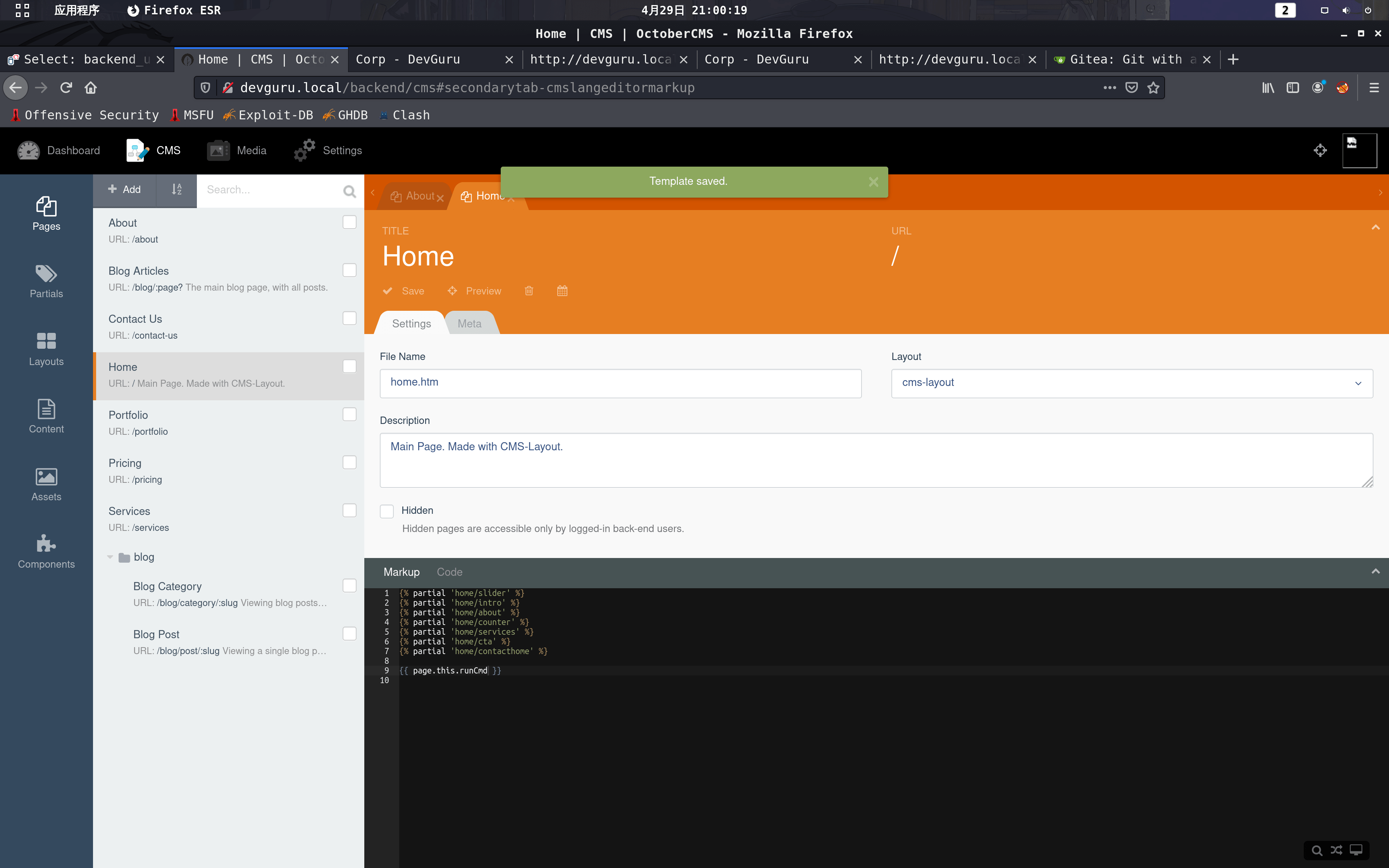Check the Contact Us page checkbox
The width and height of the screenshot is (1389, 868).
[350, 318]
